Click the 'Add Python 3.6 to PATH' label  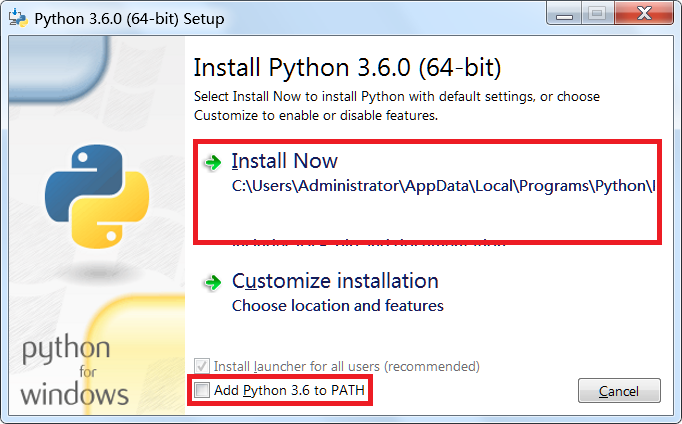click(x=289, y=391)
